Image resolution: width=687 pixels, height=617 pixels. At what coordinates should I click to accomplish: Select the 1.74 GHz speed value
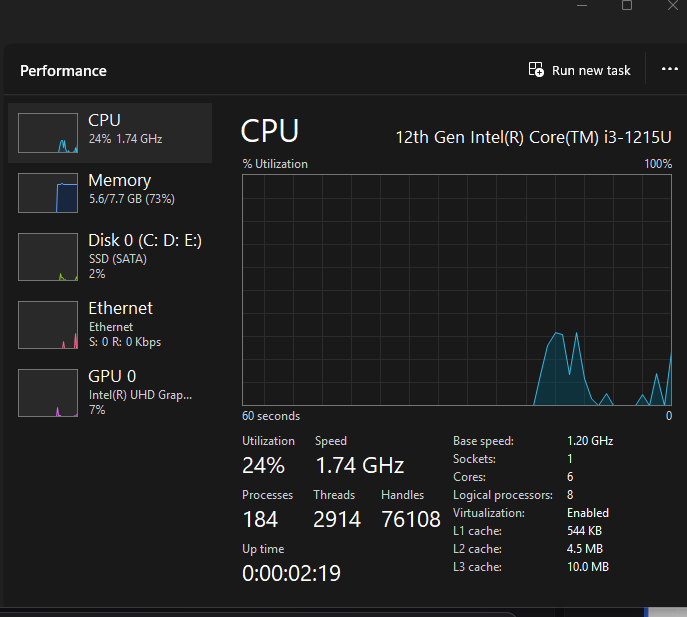[x=359, y=465]
